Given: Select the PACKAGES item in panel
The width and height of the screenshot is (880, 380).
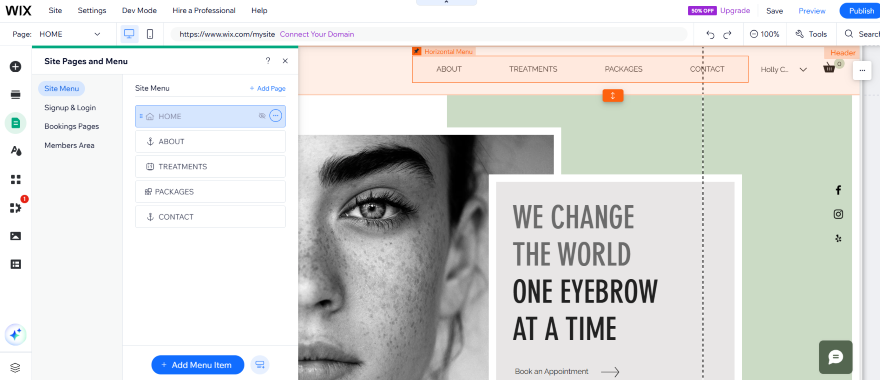Looking at the screenshot, I should (x=210, y=191).
